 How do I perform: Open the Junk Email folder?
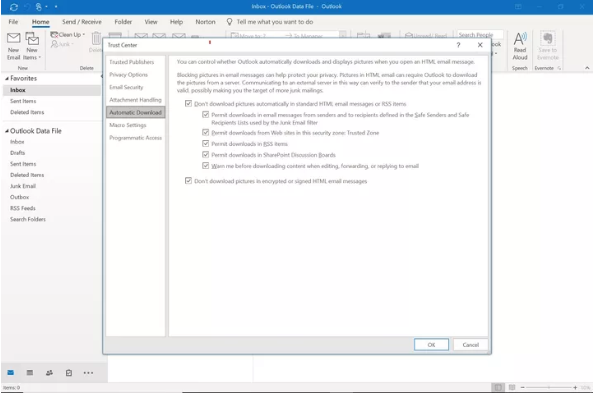point(23,186)
